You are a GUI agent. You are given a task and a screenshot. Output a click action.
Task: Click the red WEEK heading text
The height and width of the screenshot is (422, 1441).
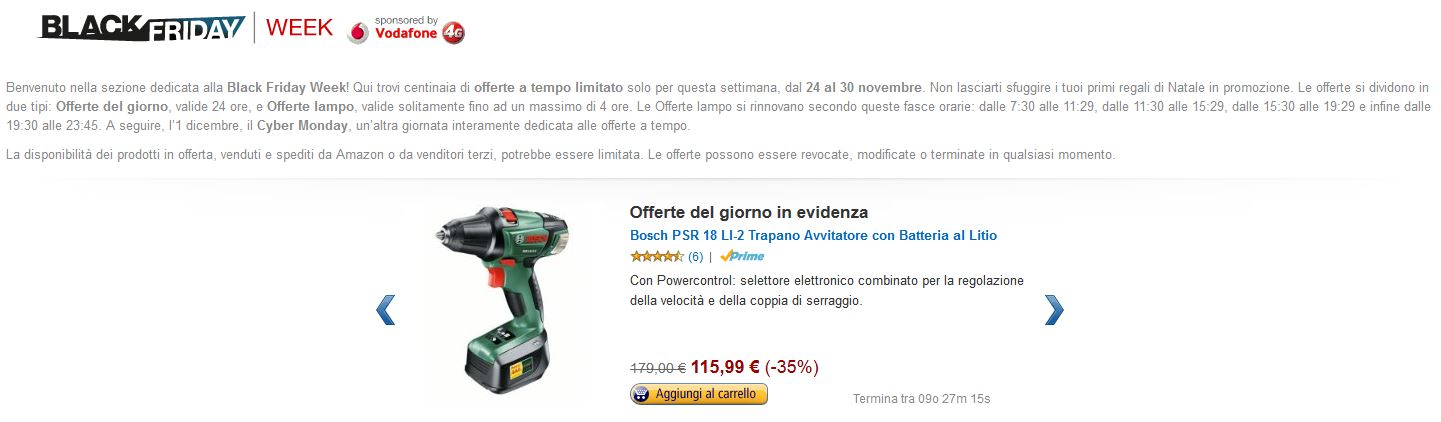point(299,28)
